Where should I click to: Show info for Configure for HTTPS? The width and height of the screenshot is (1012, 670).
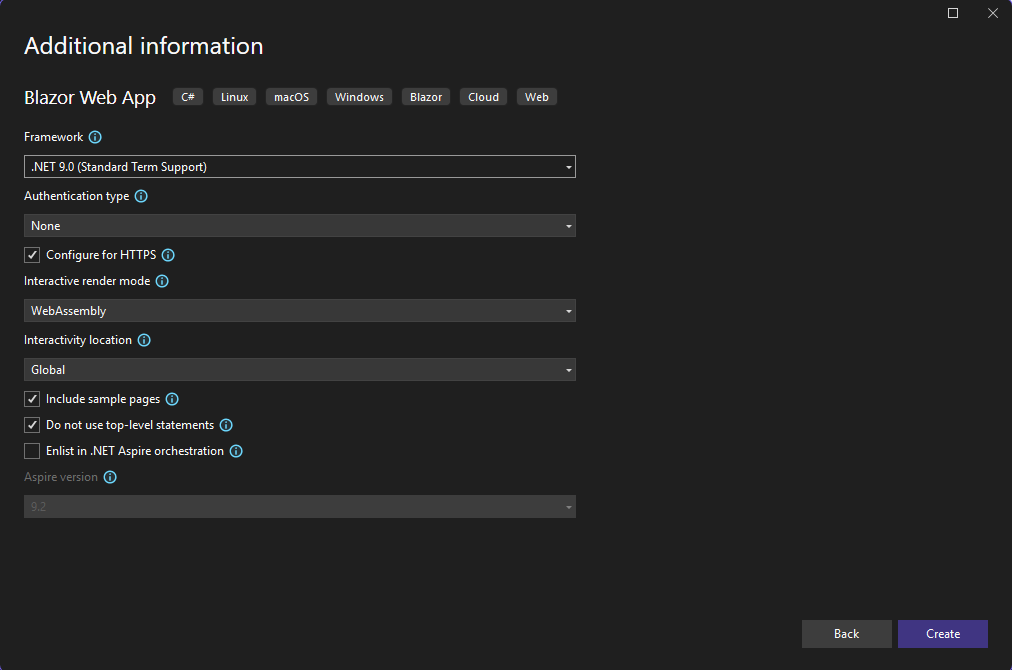pos(168,255)
